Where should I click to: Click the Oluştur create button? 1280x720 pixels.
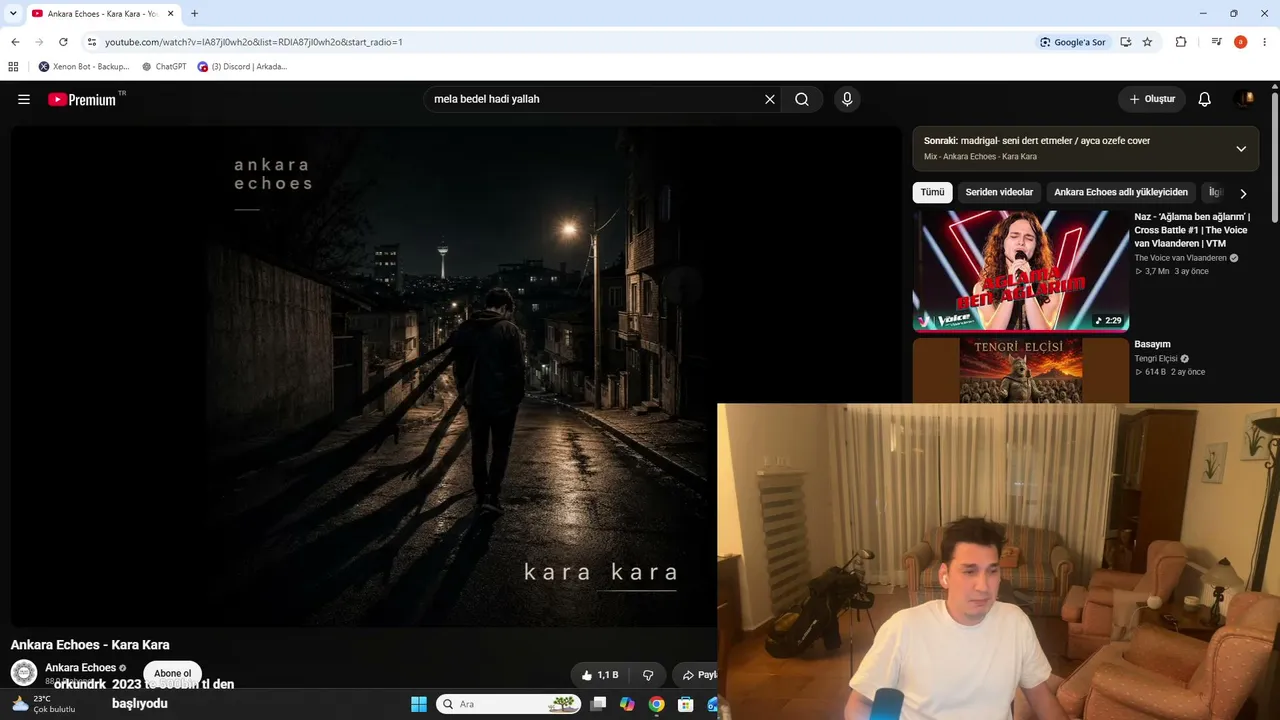(1152, 99)
